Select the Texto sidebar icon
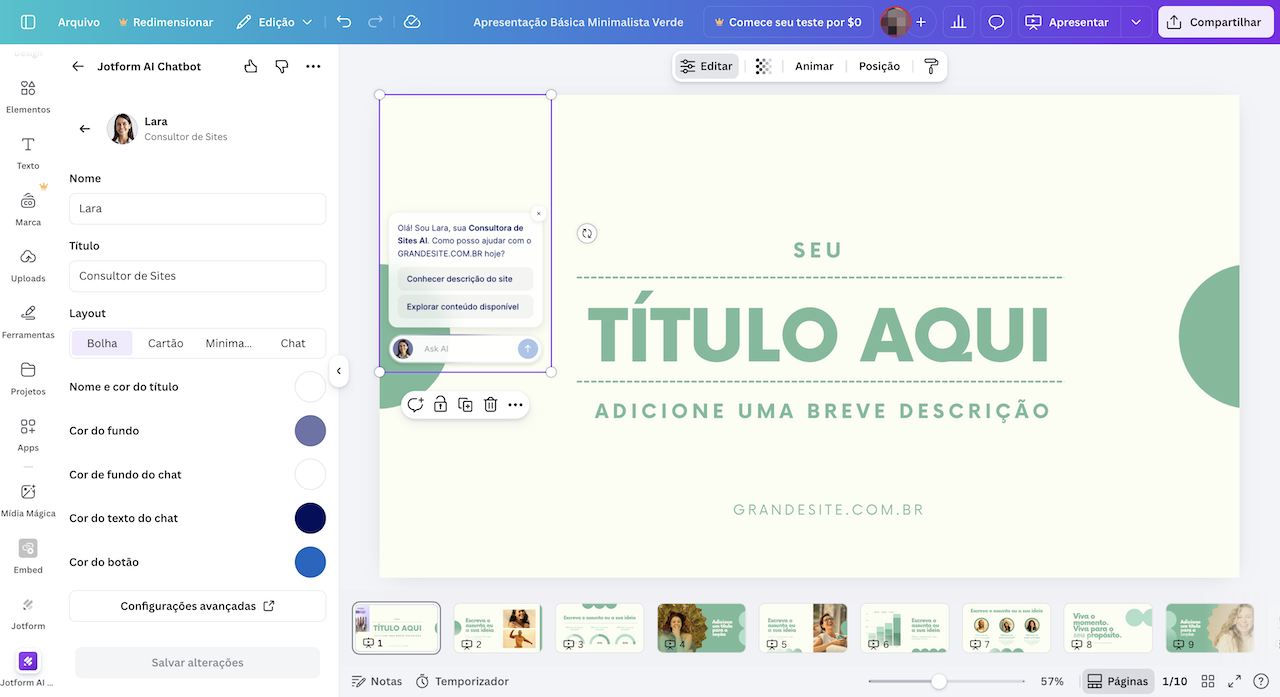Image resolution: width=1280 pixels, height=697 pixels. 28,152
